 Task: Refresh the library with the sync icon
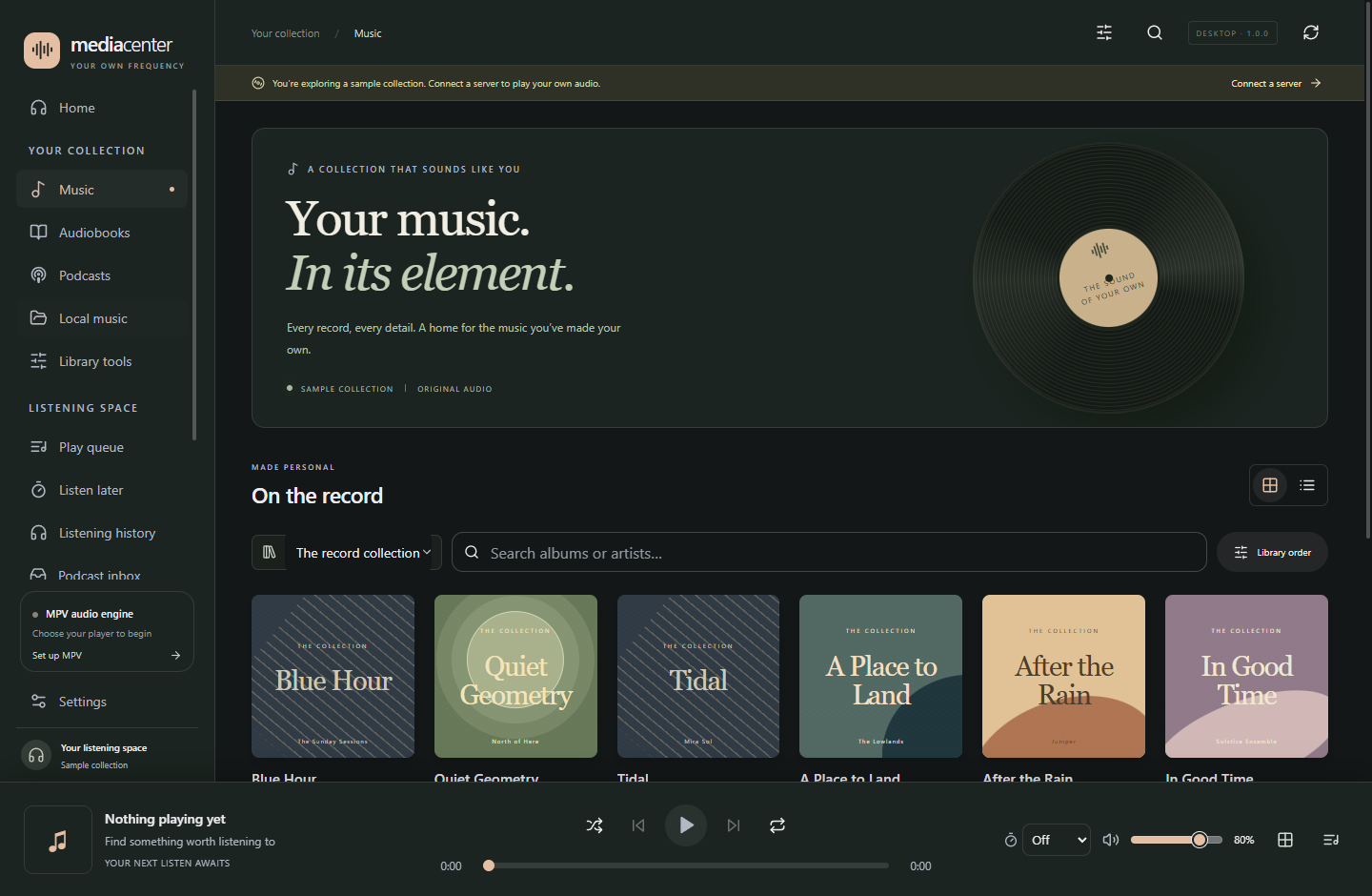[1311, 32]
